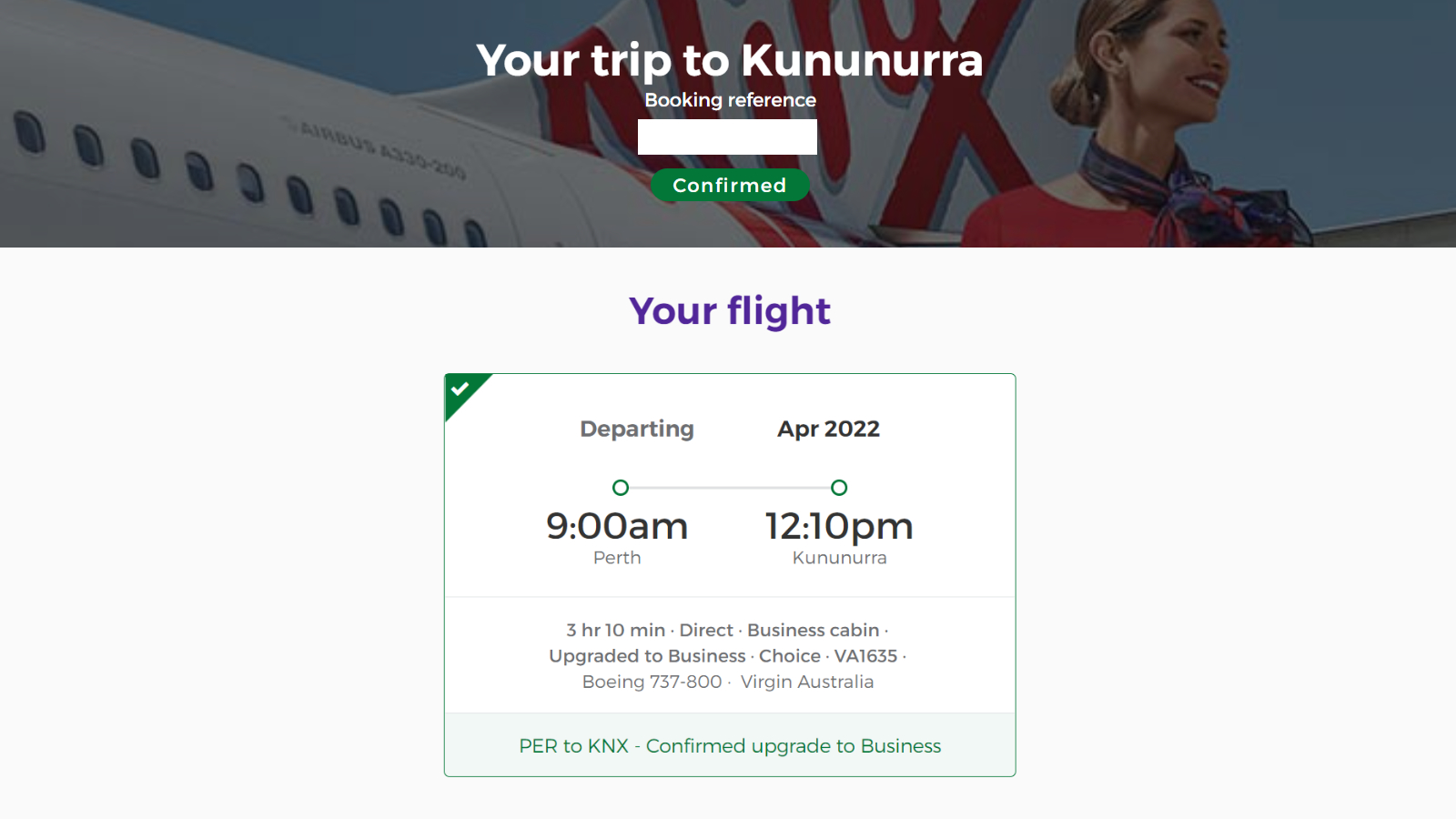1456x819 pixels.
Task: Click the Perth city label
Action: click(x=617, y=558)
